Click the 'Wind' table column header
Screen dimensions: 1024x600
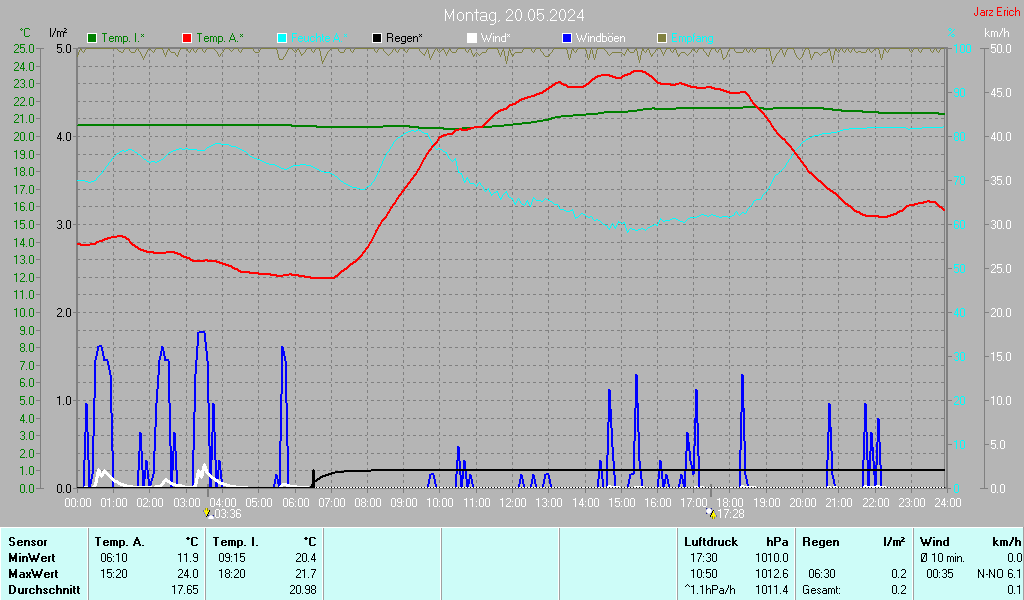click(x=935, y=542)
